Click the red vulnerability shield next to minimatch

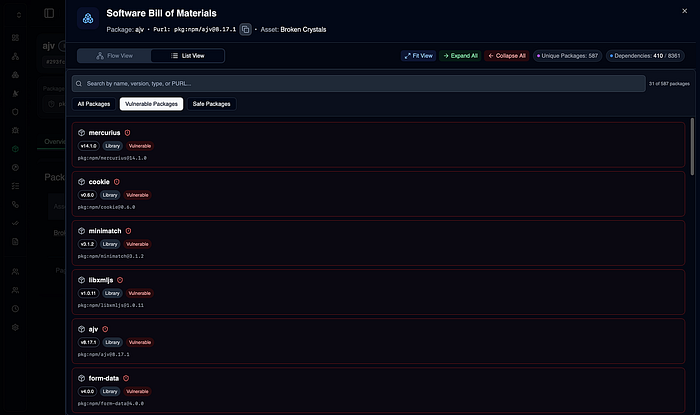pyautogui.click(x=128, y=231)
